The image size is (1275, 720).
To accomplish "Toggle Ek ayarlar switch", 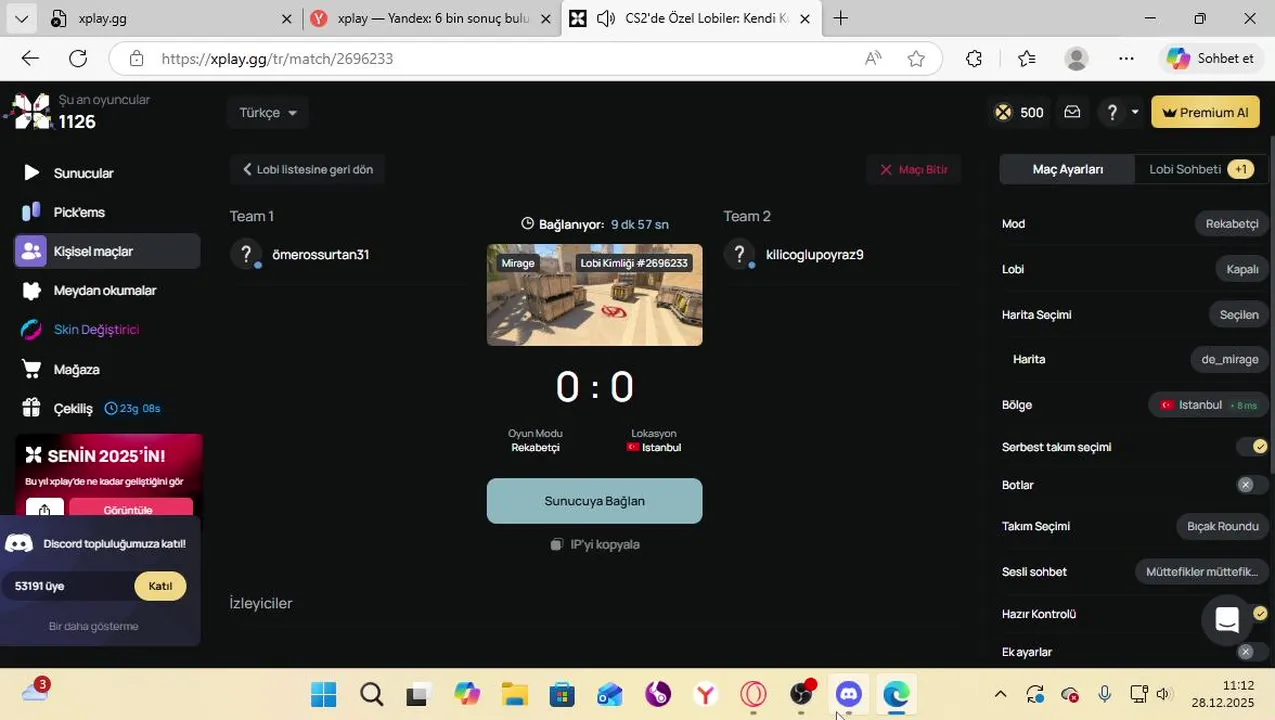I will coord(1252,652).
